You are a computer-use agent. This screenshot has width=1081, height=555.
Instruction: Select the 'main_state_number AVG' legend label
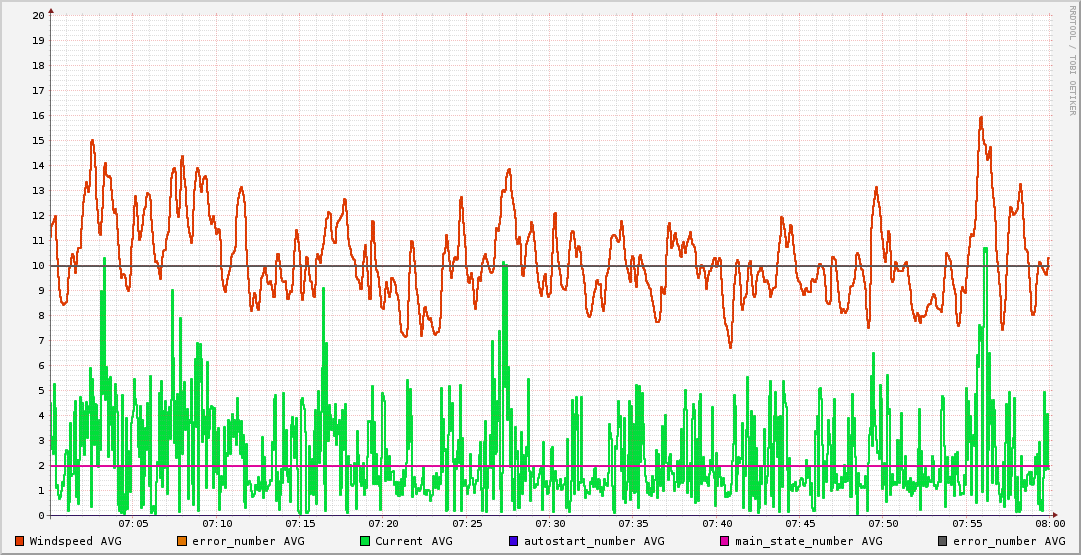point(809,541)
